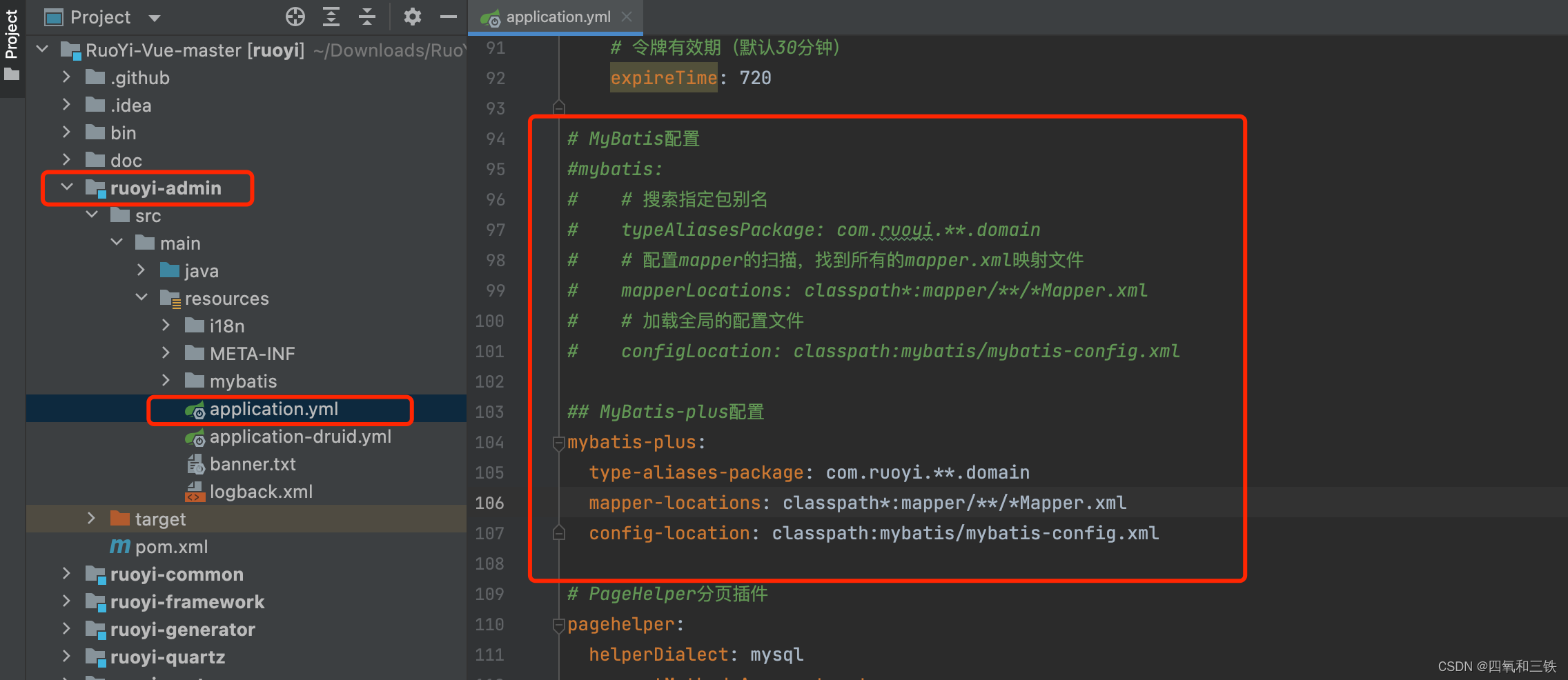1568x680 pixels.
Task: Expand the ruoyi-framework module
Action: point(66,601)
